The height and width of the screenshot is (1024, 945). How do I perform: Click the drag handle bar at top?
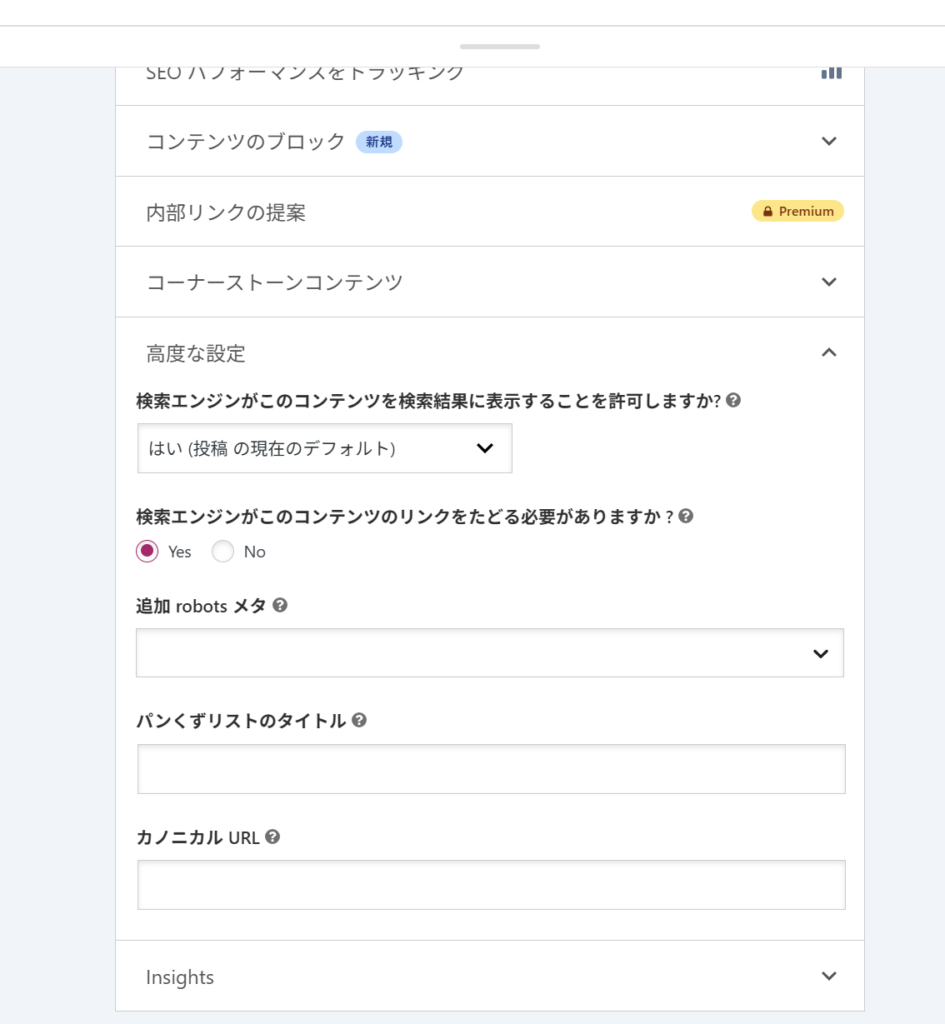point(500,46)
